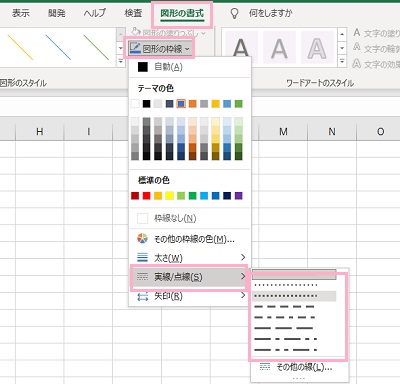Viewport: 400px width, 384px height.
Task: Open その他の線(L)... options
Action: [299, 367]
